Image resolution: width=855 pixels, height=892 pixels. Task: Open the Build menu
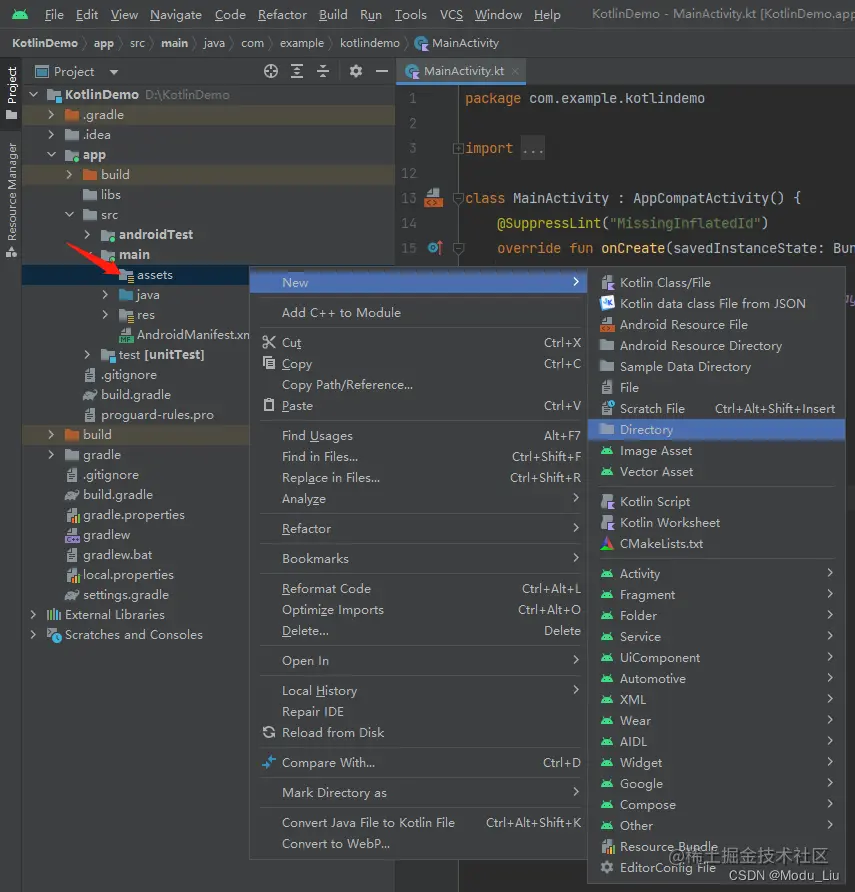(x=333, y=15)
